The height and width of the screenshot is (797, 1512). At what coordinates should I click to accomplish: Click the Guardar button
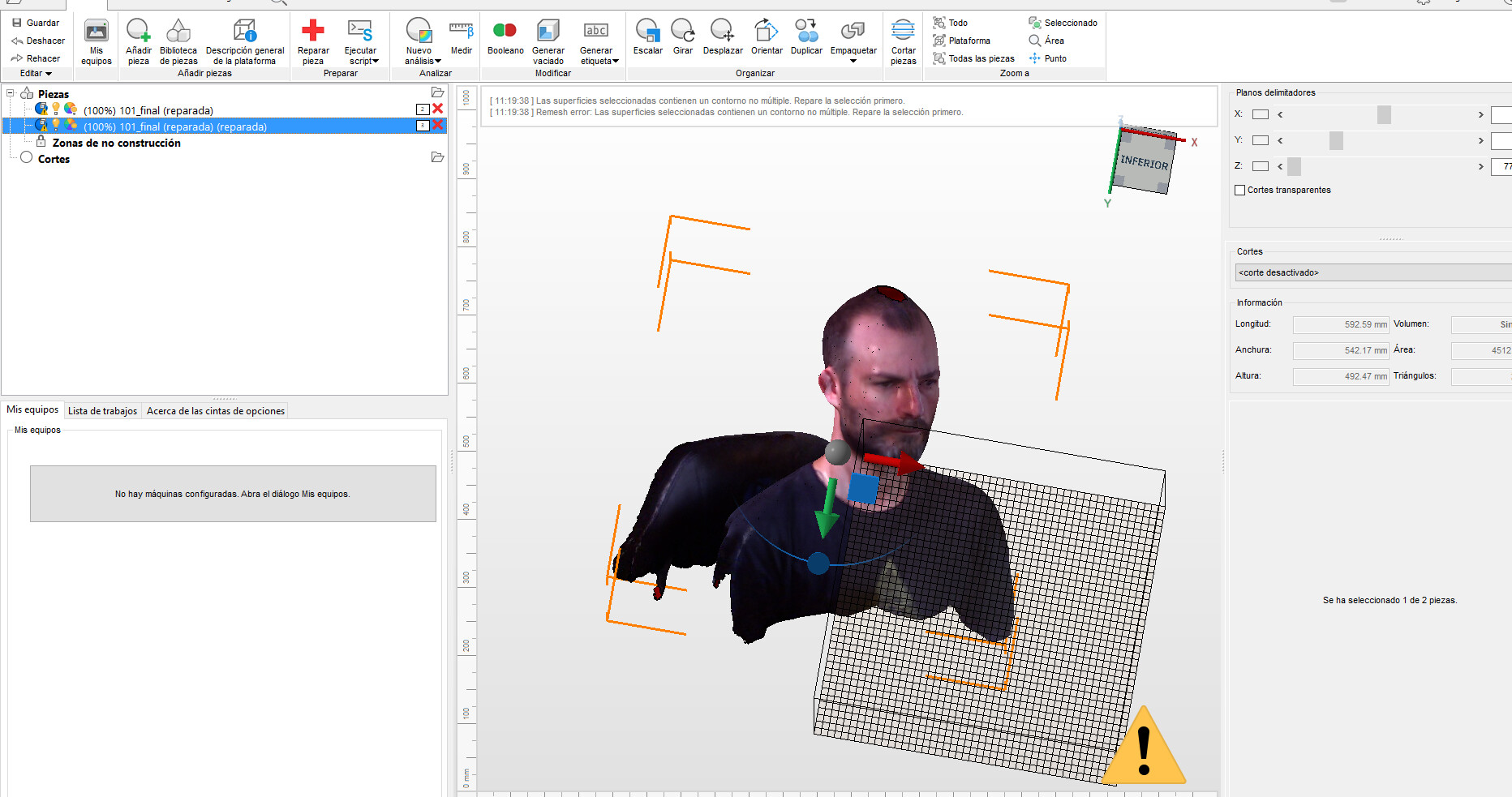[36, 22]
